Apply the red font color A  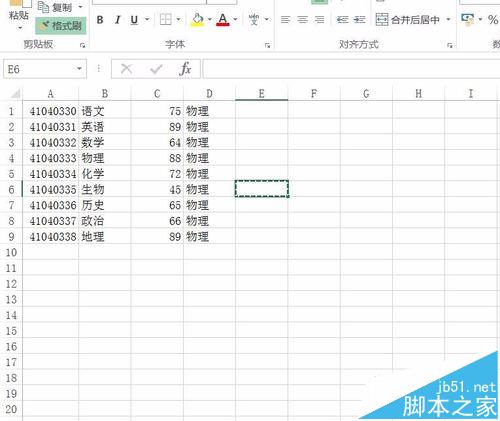click(x=223, y=20)
